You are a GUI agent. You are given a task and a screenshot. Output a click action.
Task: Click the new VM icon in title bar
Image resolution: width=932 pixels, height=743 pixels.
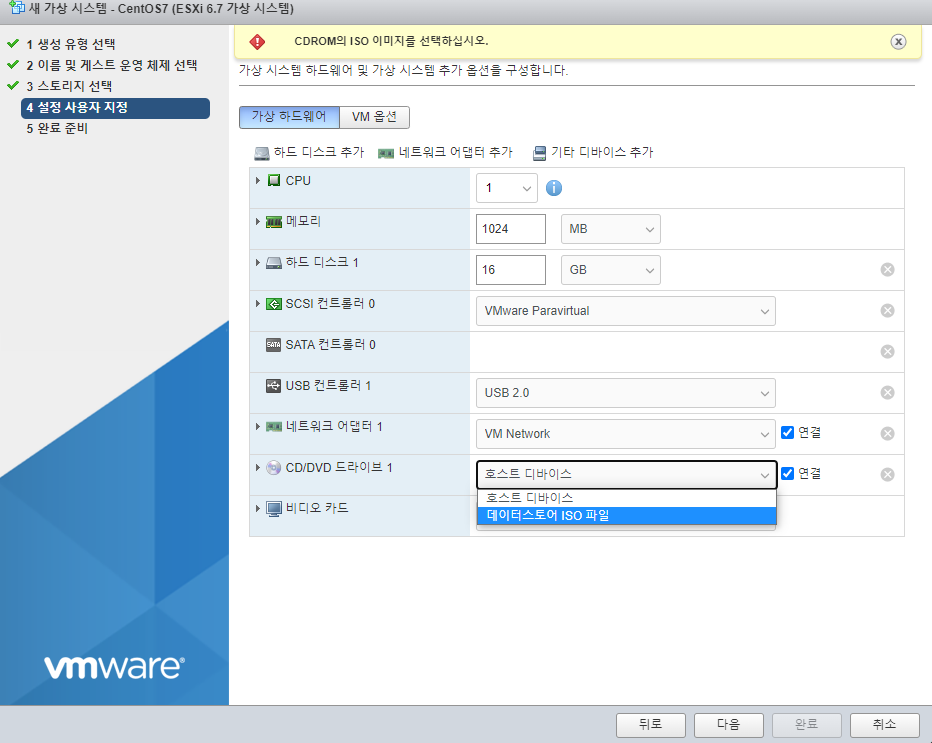click(x=17, y=8)
